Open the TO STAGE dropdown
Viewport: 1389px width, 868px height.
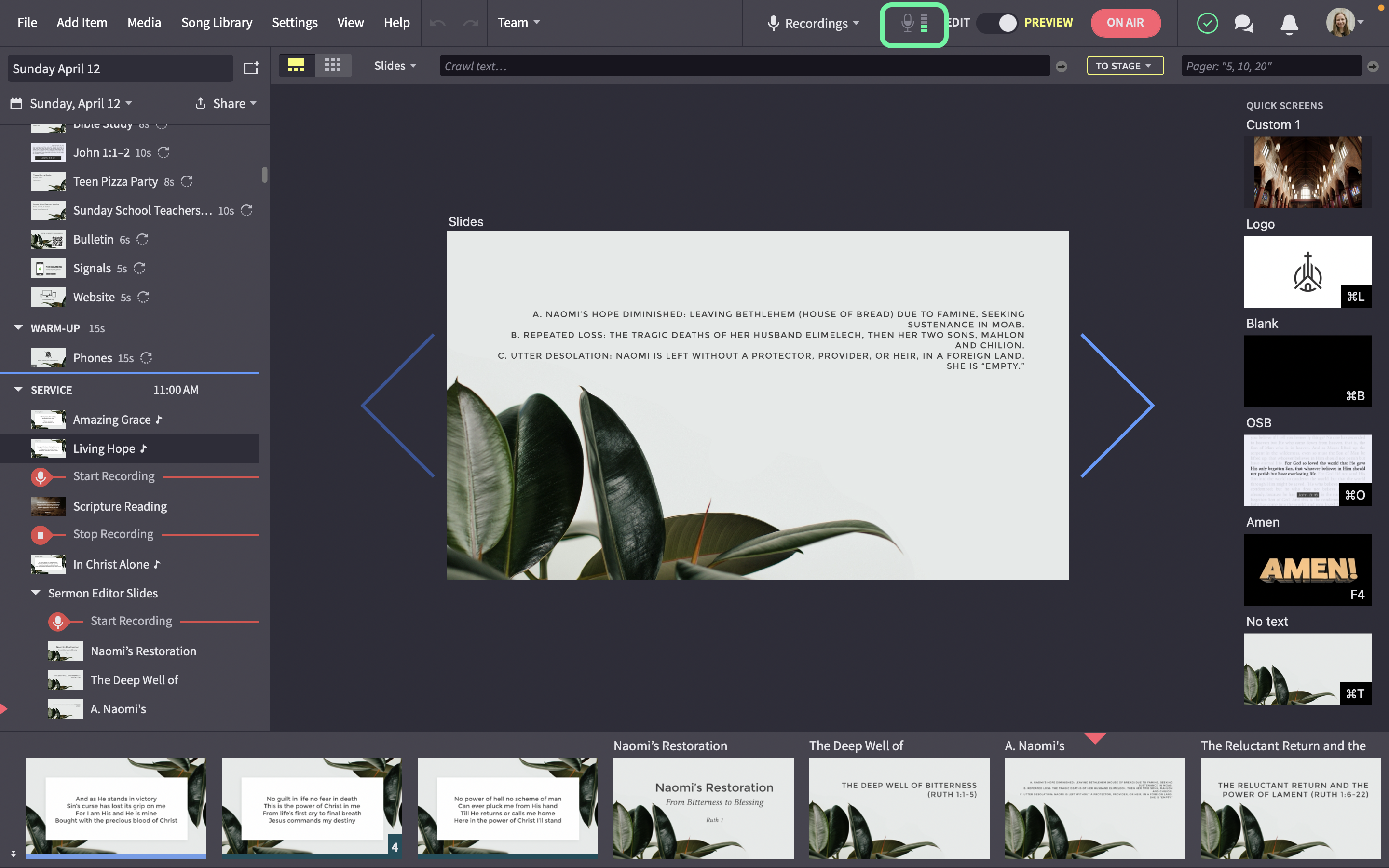click(1125, 66)
